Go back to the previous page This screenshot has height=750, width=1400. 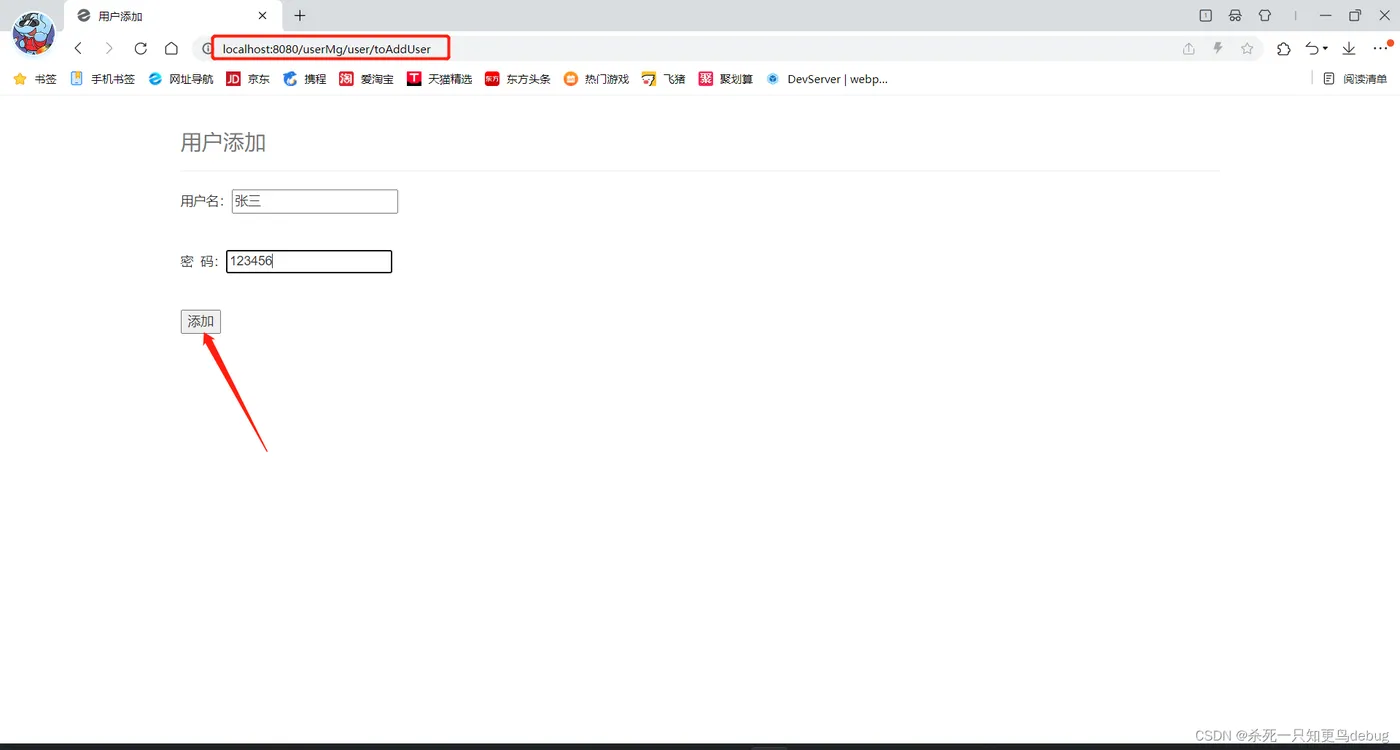pyautogui.click(x=78, y=48)
